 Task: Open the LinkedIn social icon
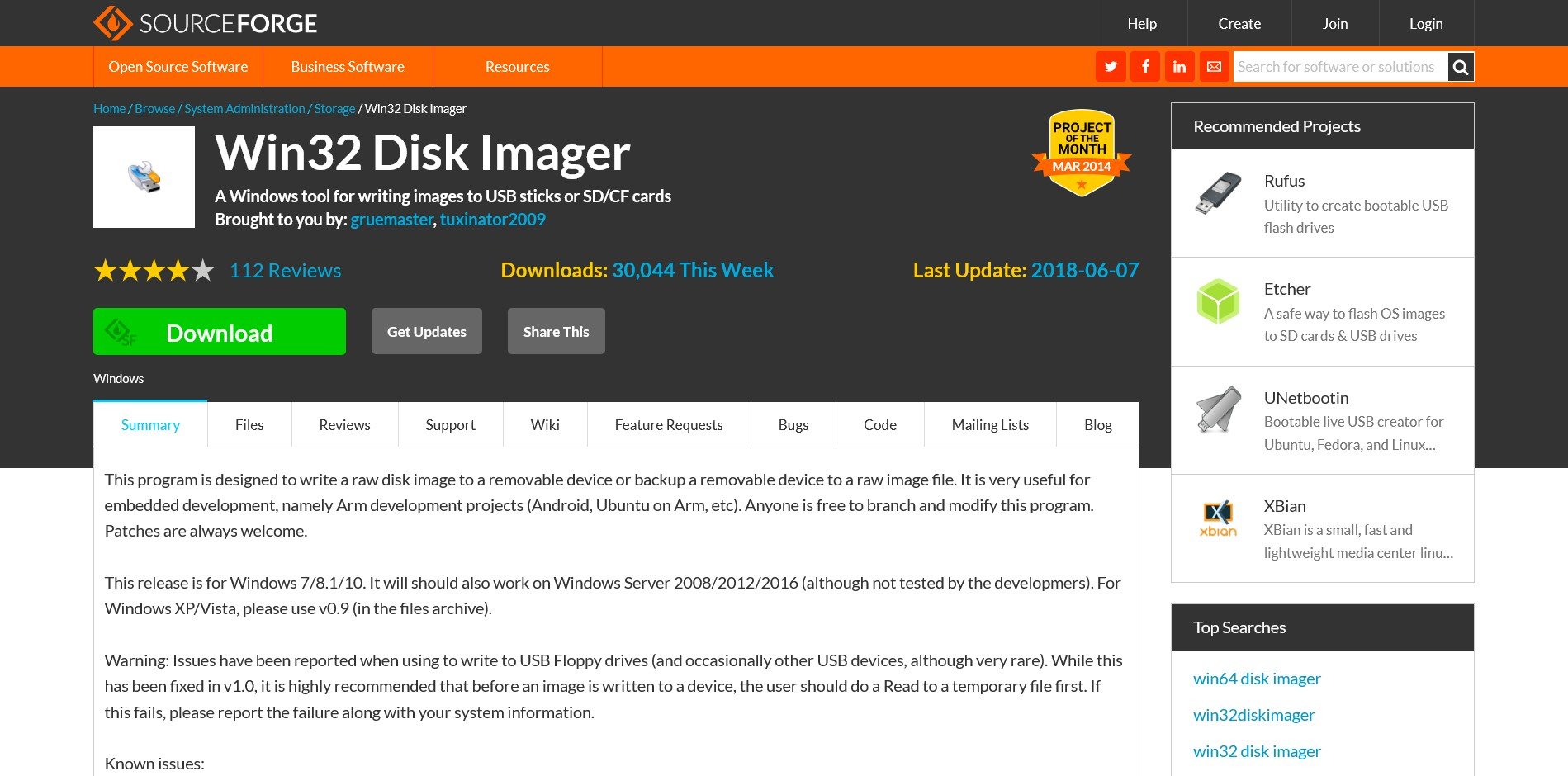click(1179, 67)
